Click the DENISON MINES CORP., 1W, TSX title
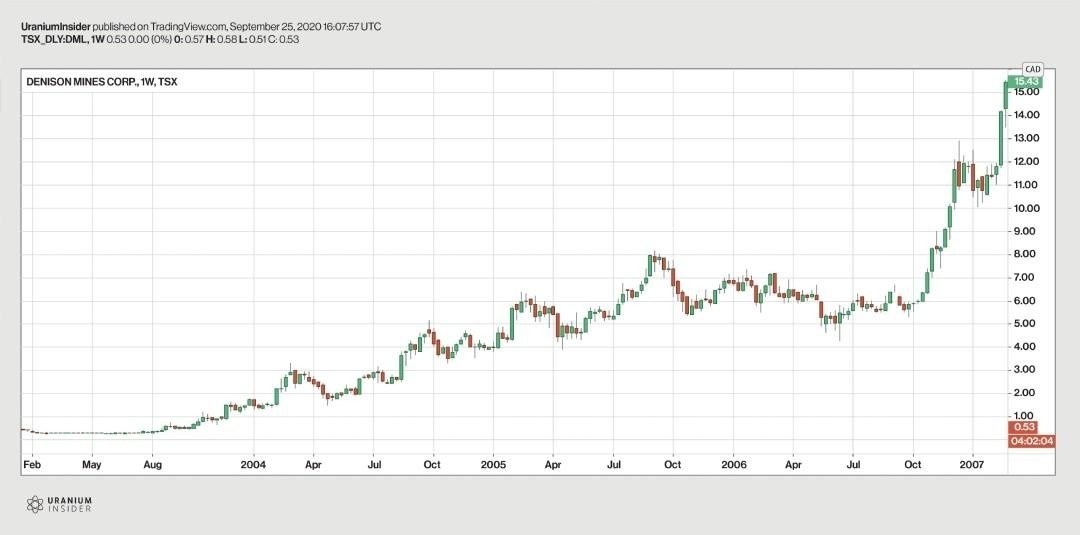The height and width of the screenshot is (535, 1080). [x=101, y=81]
